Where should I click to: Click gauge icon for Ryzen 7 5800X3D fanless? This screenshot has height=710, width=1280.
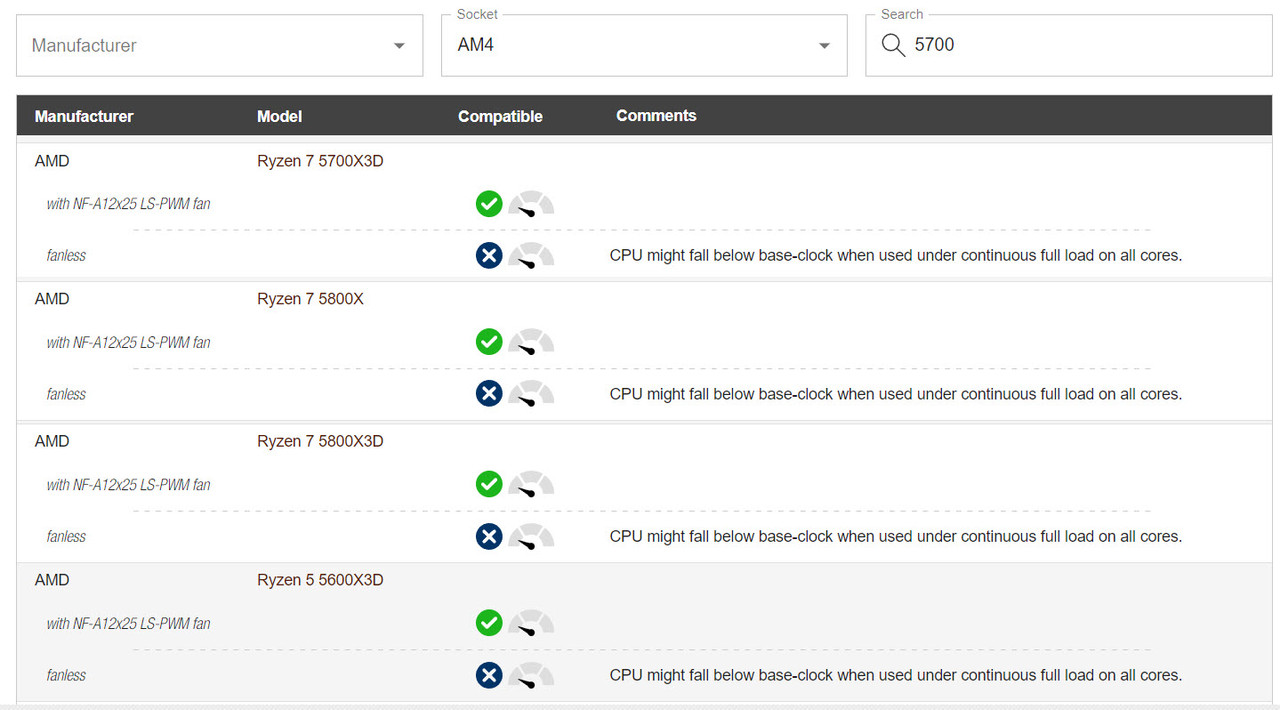pos(531,536)
